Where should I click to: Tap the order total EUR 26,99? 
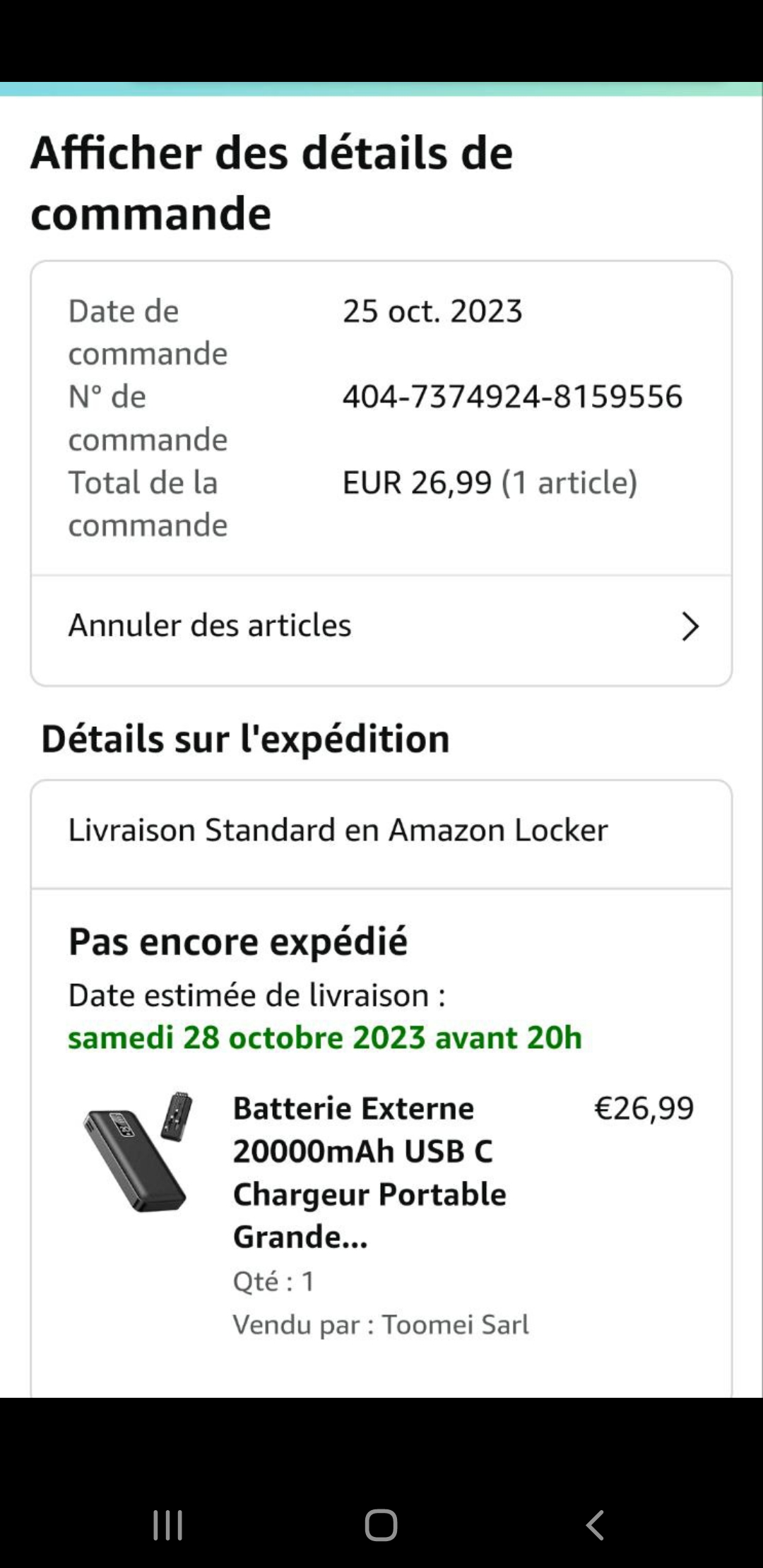point(417,483)
